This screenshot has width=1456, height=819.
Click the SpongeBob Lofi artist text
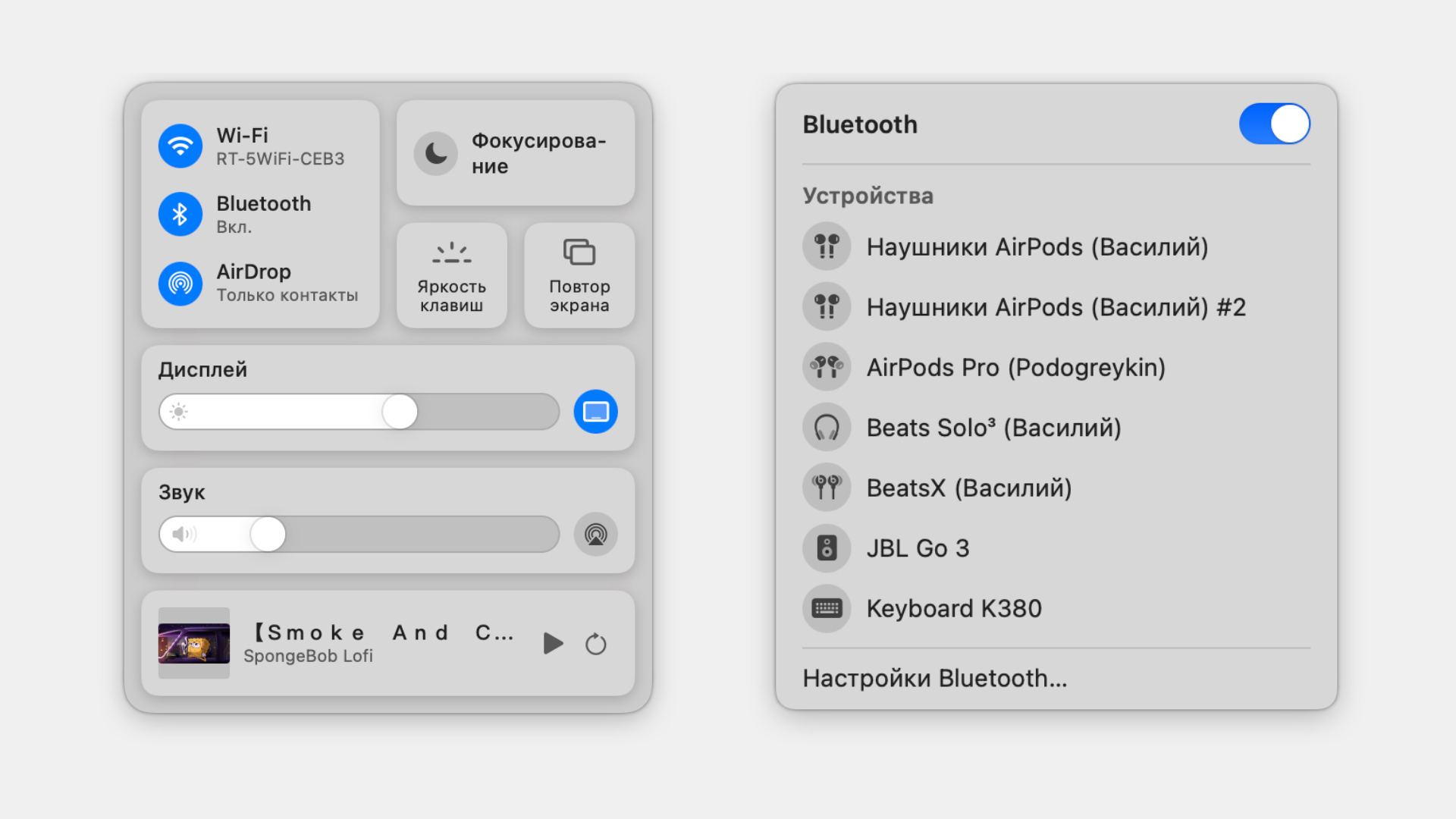tap(308, 656)
